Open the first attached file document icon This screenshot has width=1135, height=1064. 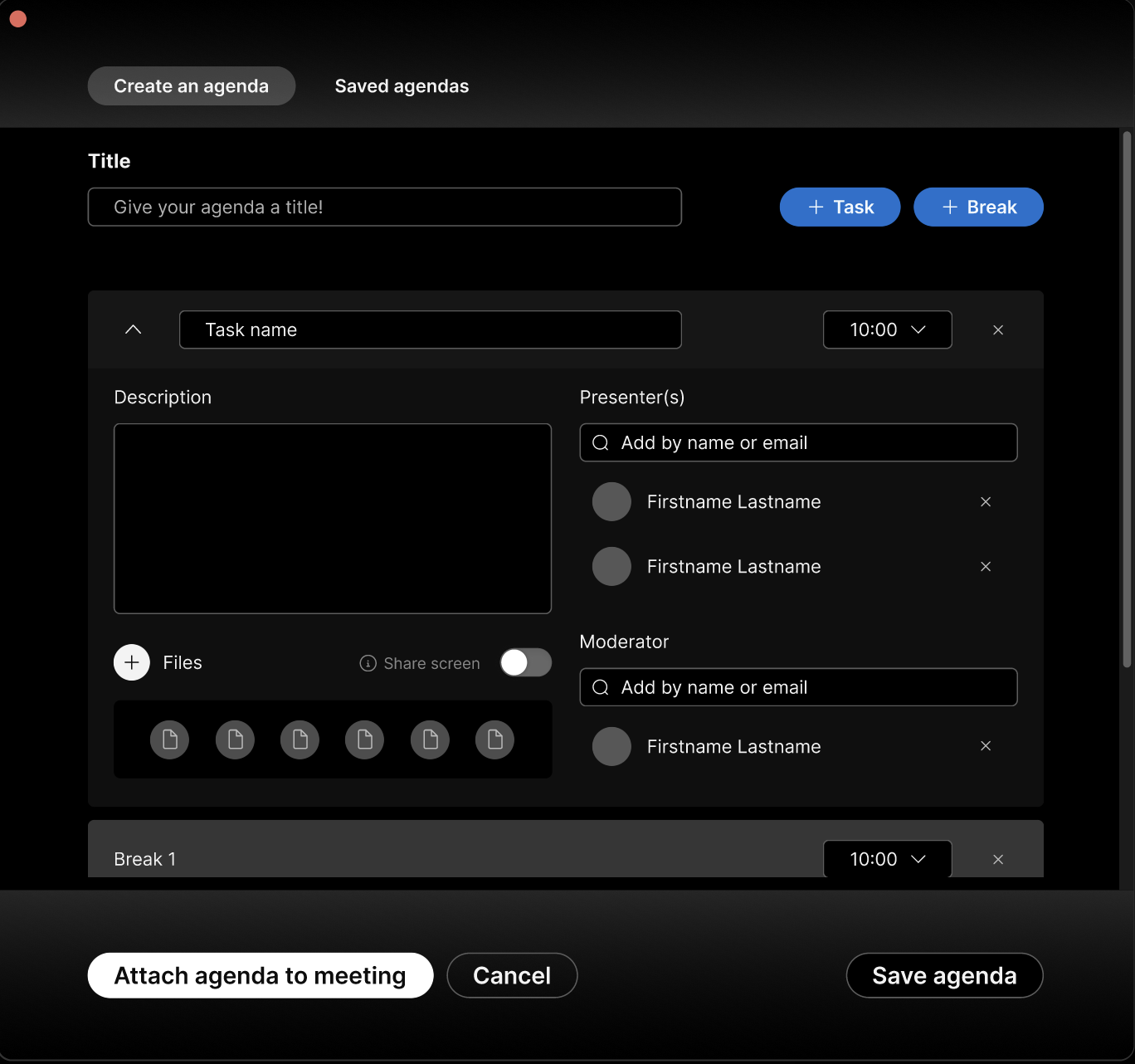[169, 739]
